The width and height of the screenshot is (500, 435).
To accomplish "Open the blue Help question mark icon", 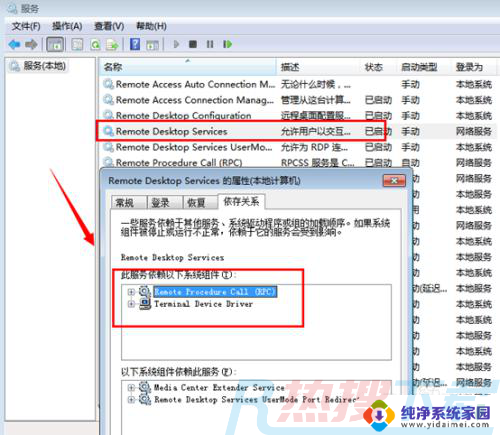I will tap(135, 44).
